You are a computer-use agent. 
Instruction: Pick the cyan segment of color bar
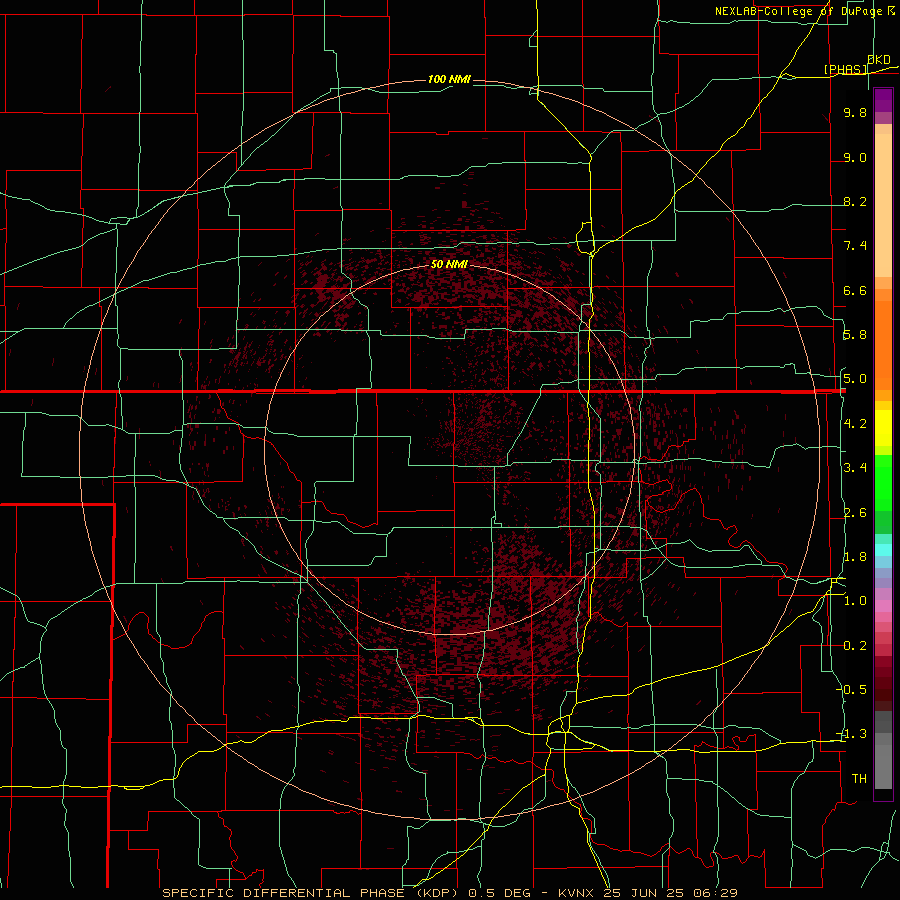pyautogui.click(x=883, y=550)
